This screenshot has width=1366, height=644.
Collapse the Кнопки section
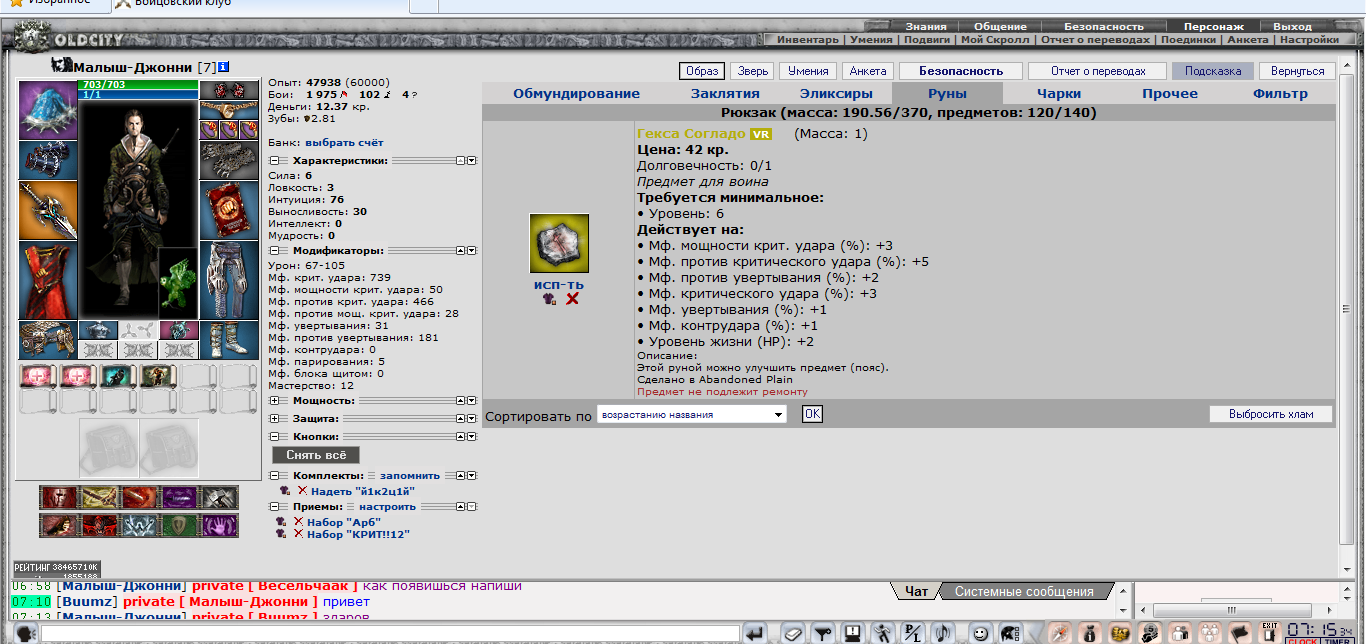coord(275,437)
